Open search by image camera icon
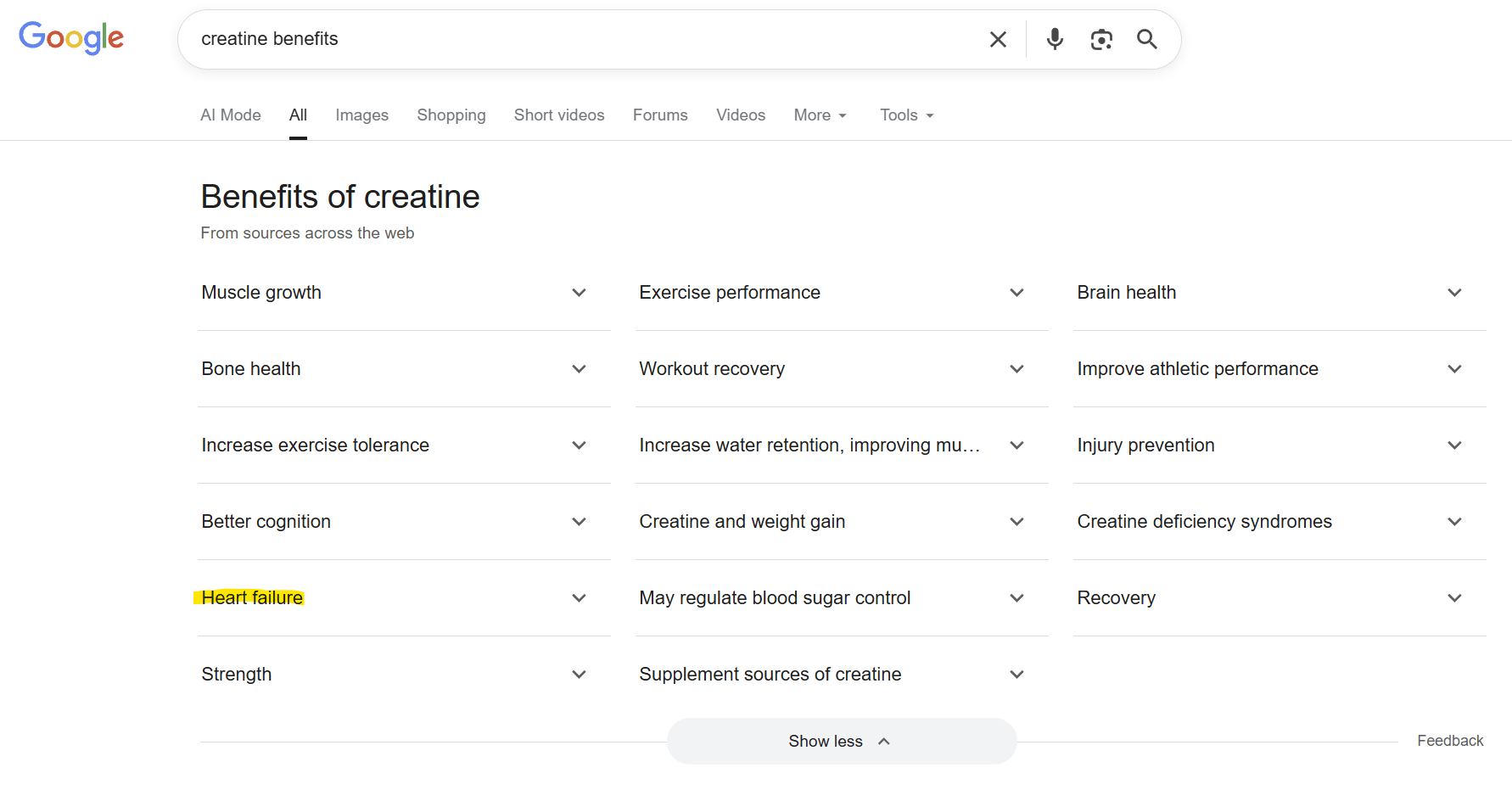The width and height of the screenshot is (1512, 790). [1101, 39]
